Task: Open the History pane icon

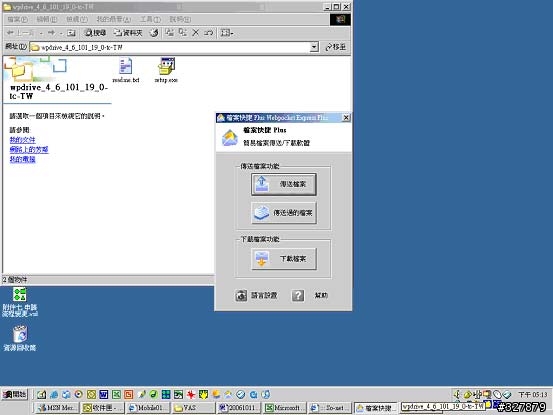Action: point(154,33)
